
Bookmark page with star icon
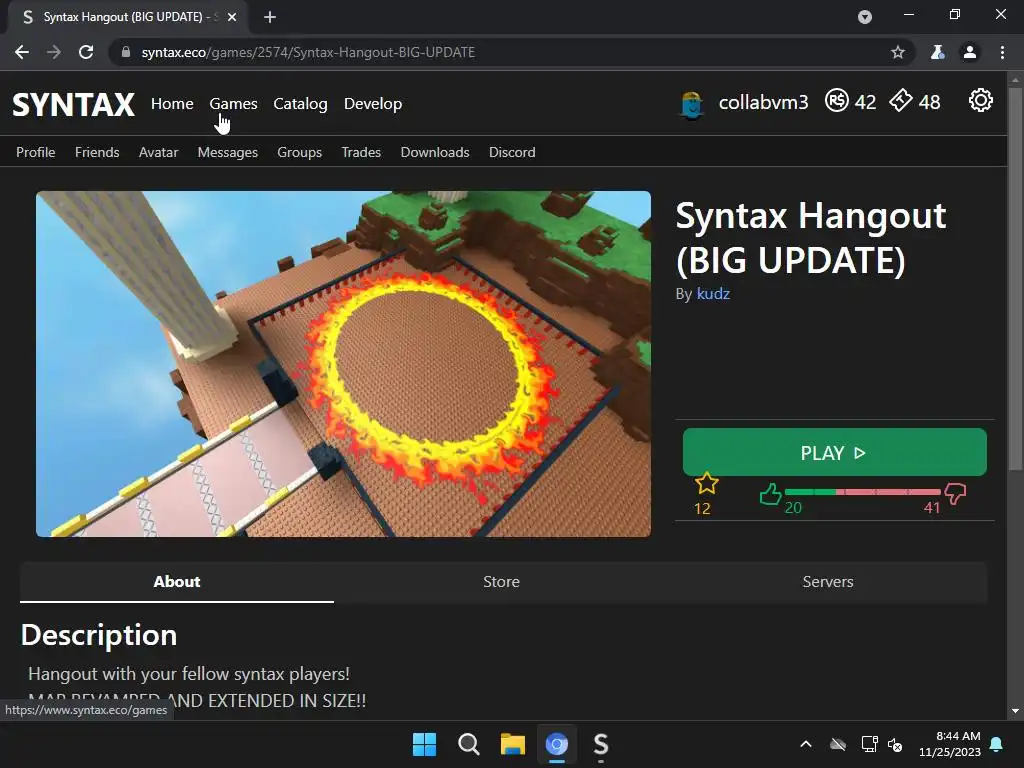coord(898,52)
